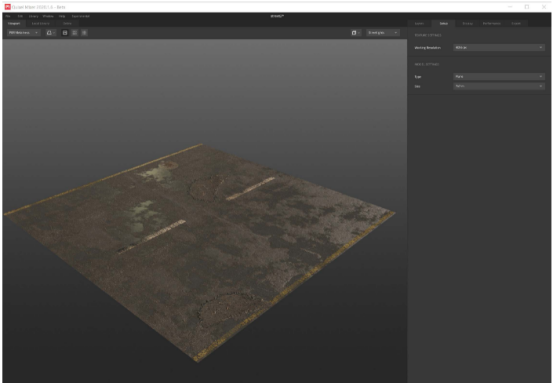
Task: Open the Export tab in right panel
Action: [516, 23]
